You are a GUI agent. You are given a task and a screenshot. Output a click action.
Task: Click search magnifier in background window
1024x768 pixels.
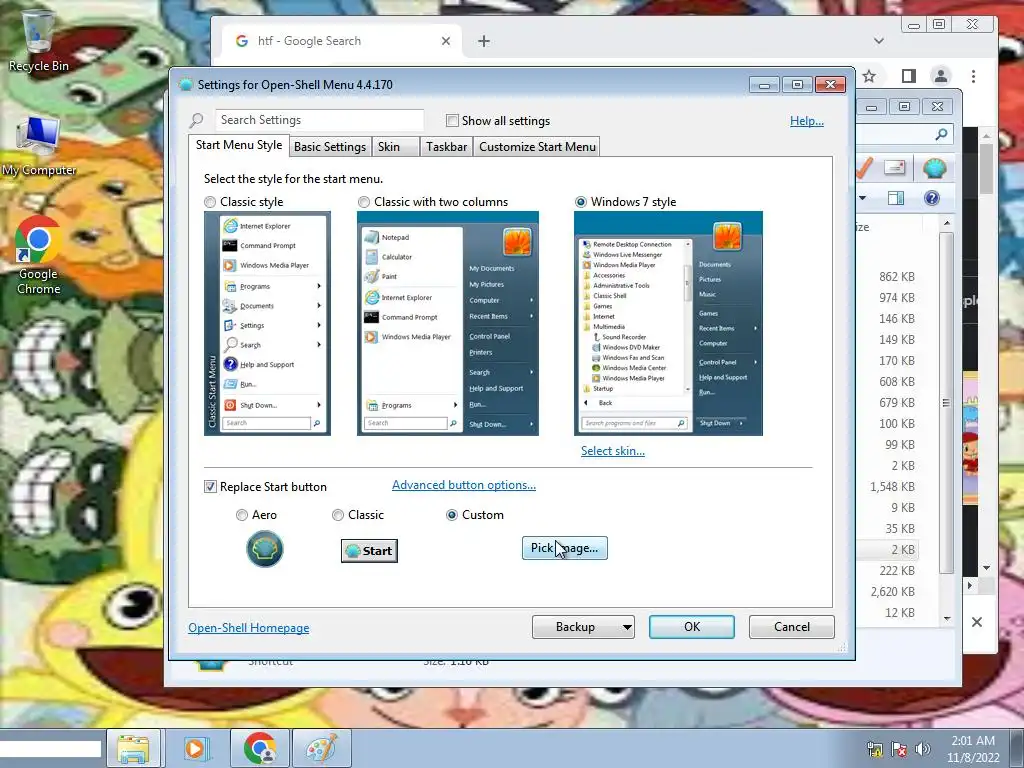pos(941,135)
